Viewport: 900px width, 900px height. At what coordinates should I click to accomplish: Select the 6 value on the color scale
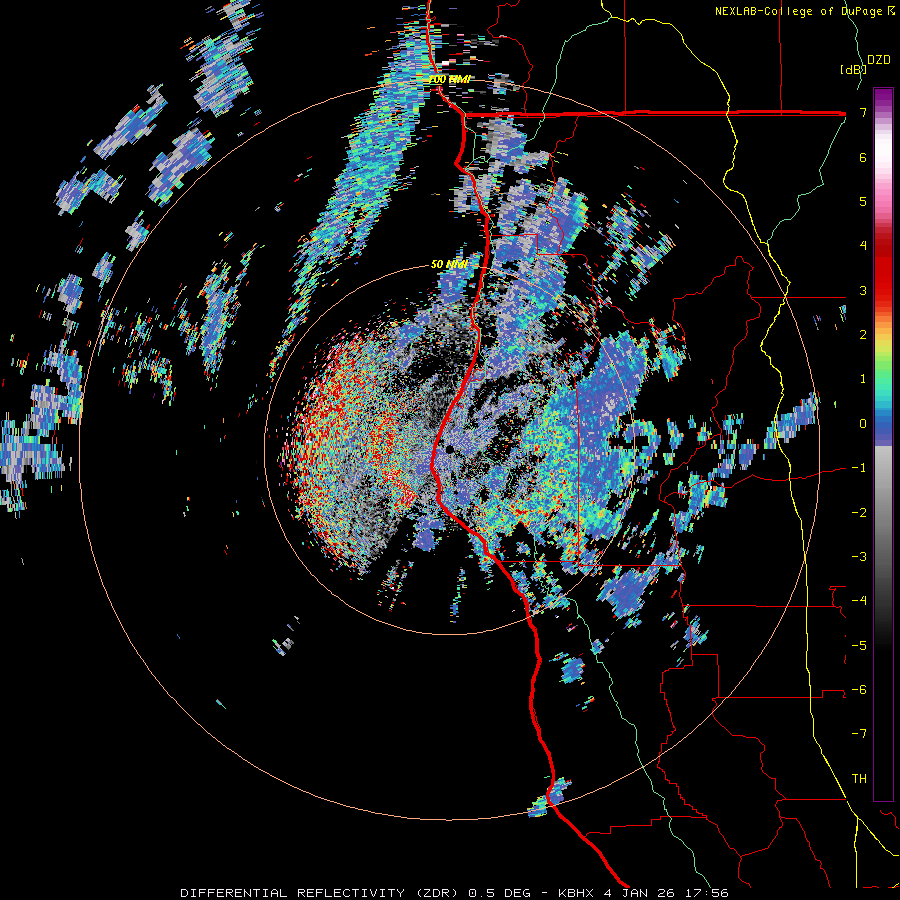tap(863, 157)
